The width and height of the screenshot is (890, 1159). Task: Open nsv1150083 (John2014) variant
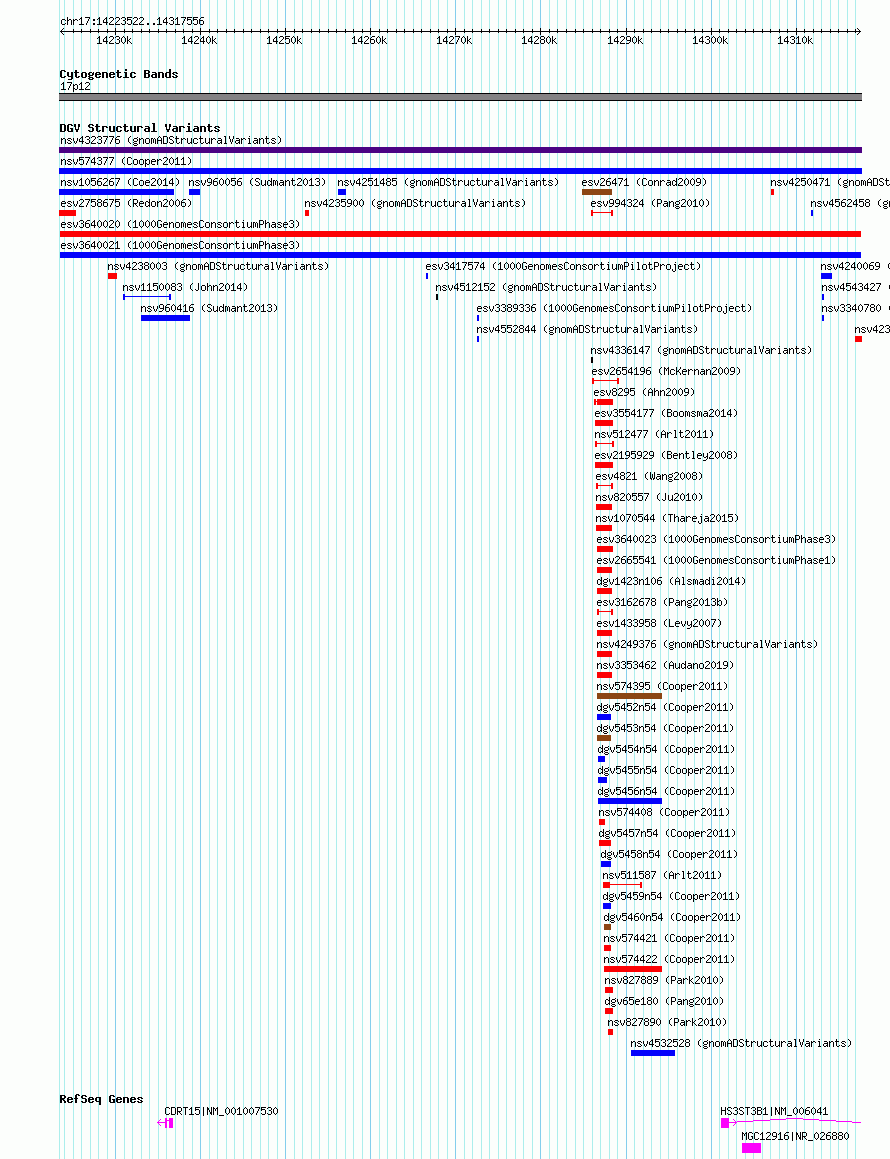[185, 287]
